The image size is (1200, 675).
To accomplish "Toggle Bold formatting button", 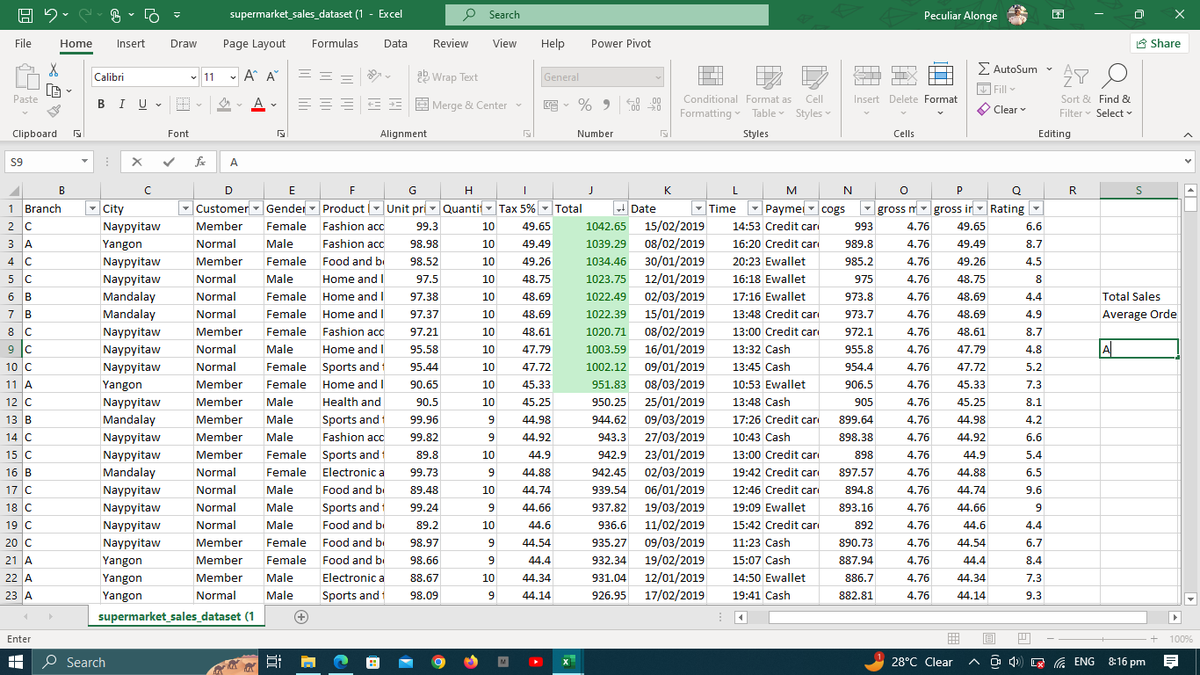I will point(102,105).
